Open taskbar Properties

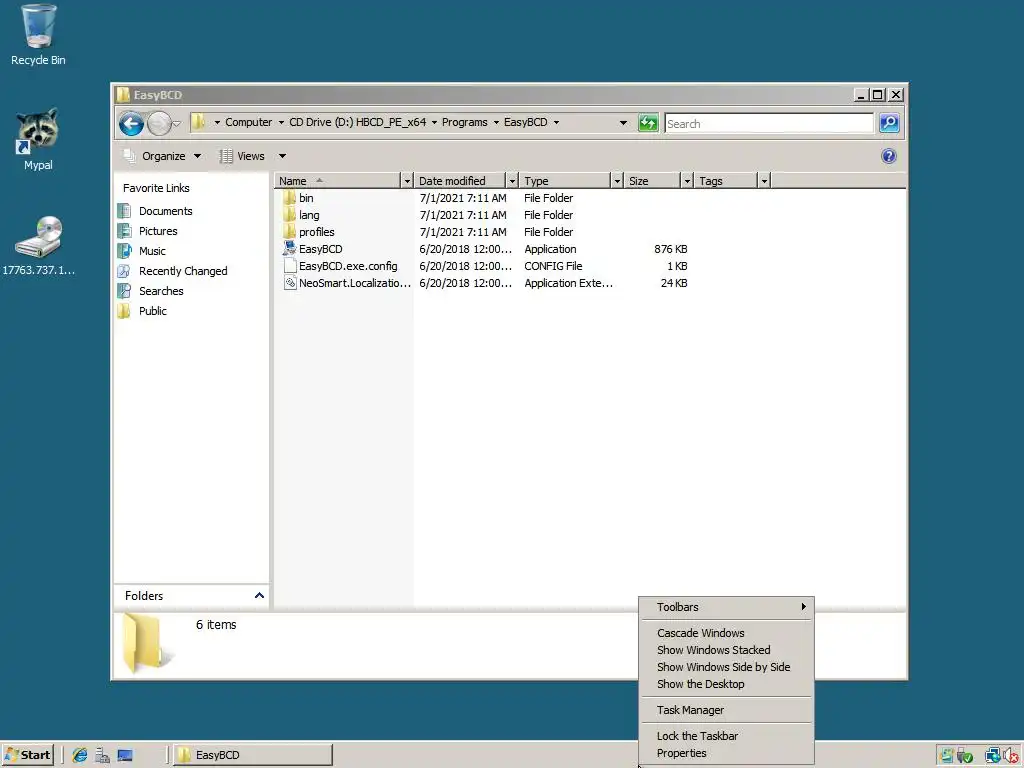(726, 753)
